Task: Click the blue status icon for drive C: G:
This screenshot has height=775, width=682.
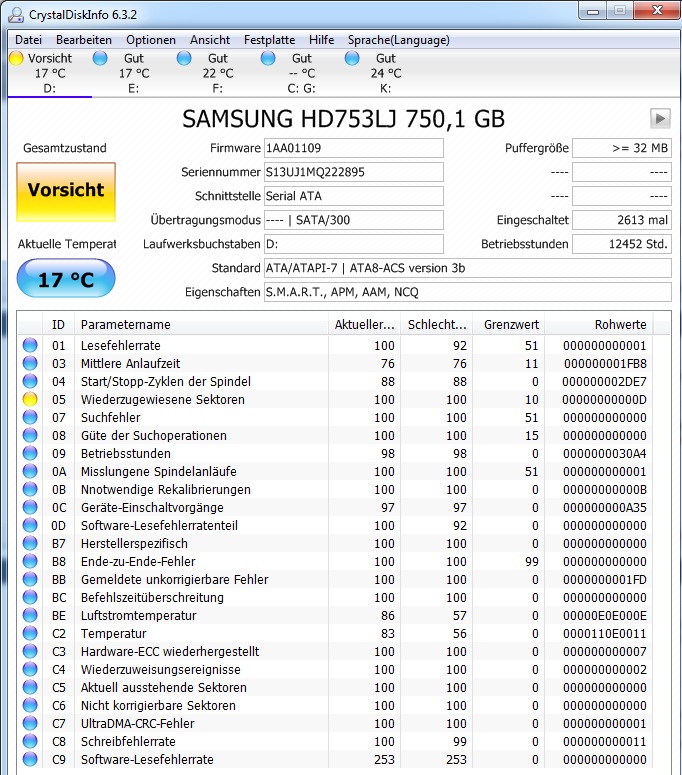Action: 268,58
